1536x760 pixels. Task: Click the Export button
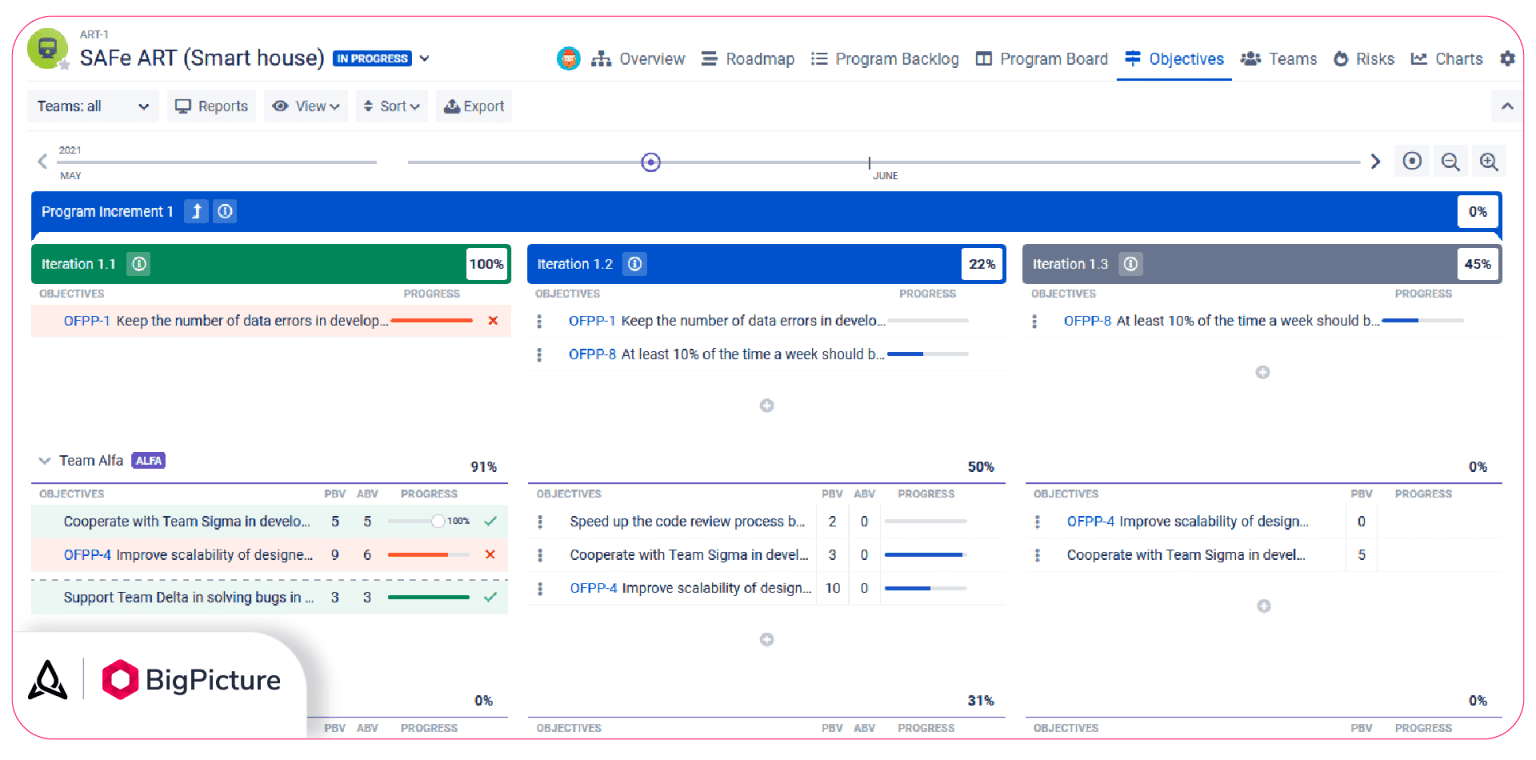point(474,106)
